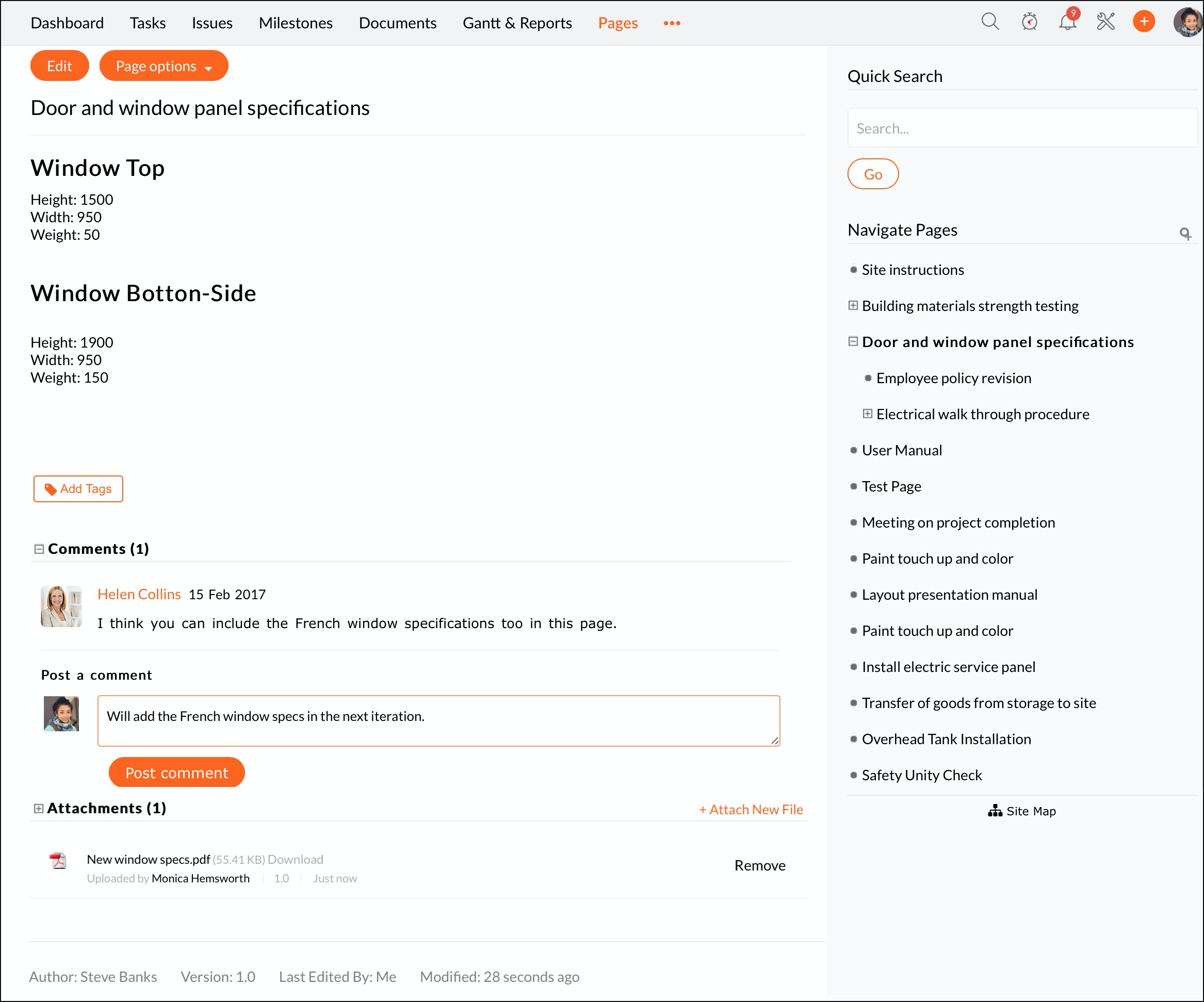Collapse Door and window panel specifications node
The width and height of the screenshot is (1204, 1002).
pos(853,341)
